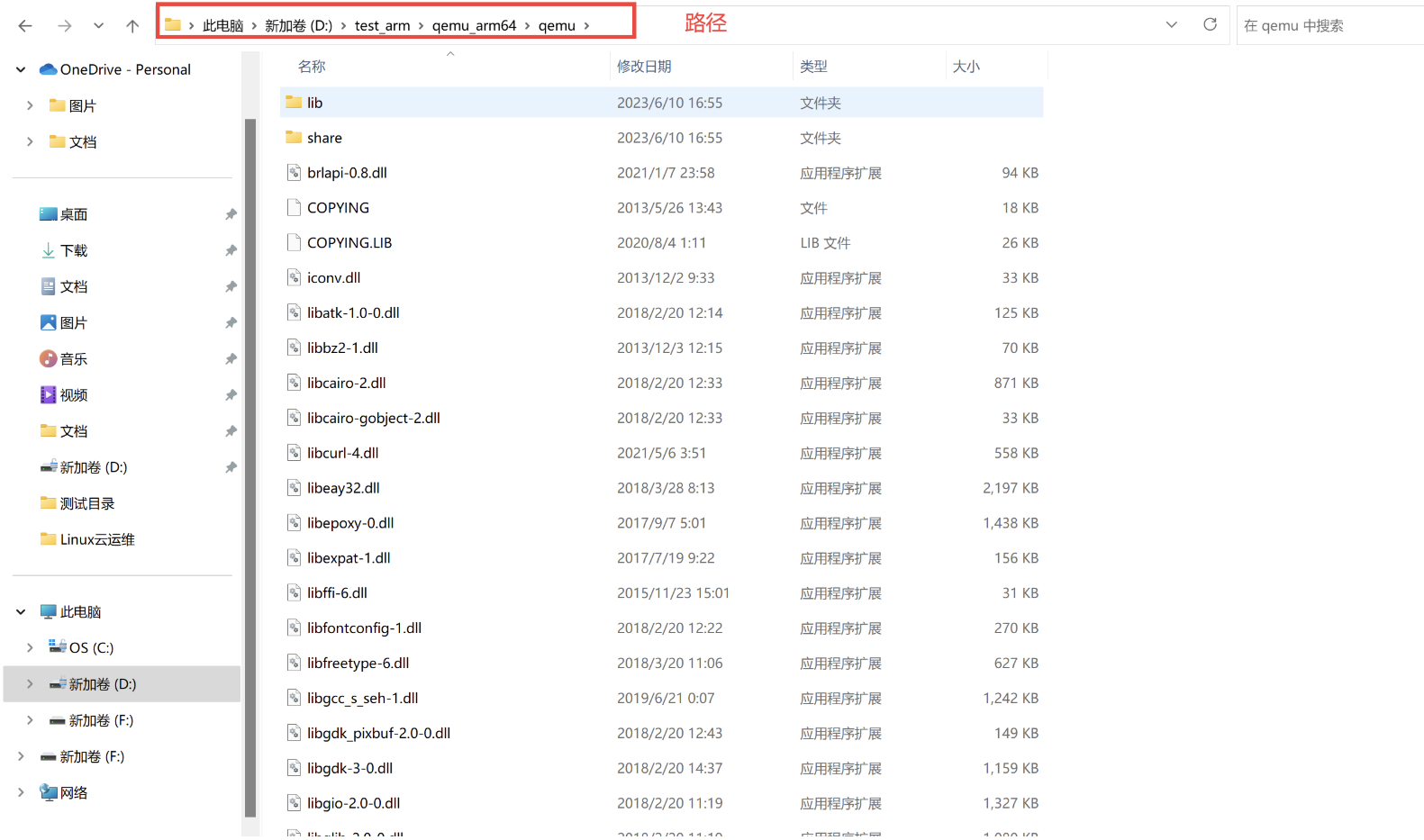Screen dimensions: 1424x840
Task: Select the libcairo-2.dll file icon
Action: point(294,383)
